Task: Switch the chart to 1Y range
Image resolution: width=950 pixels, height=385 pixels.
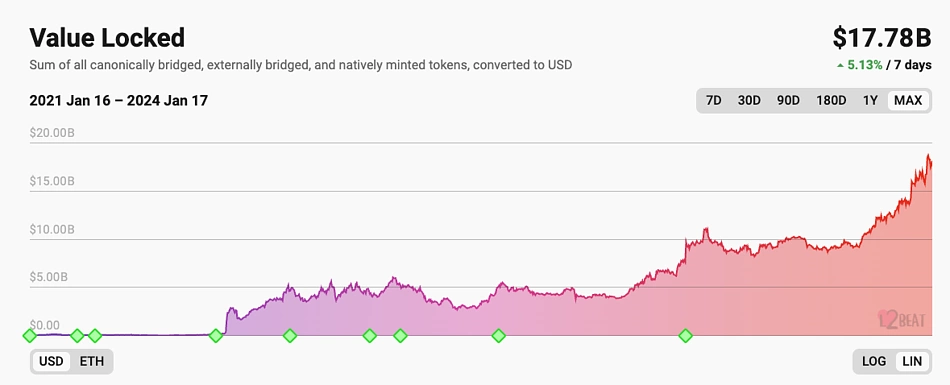Action: pos(870,101)
